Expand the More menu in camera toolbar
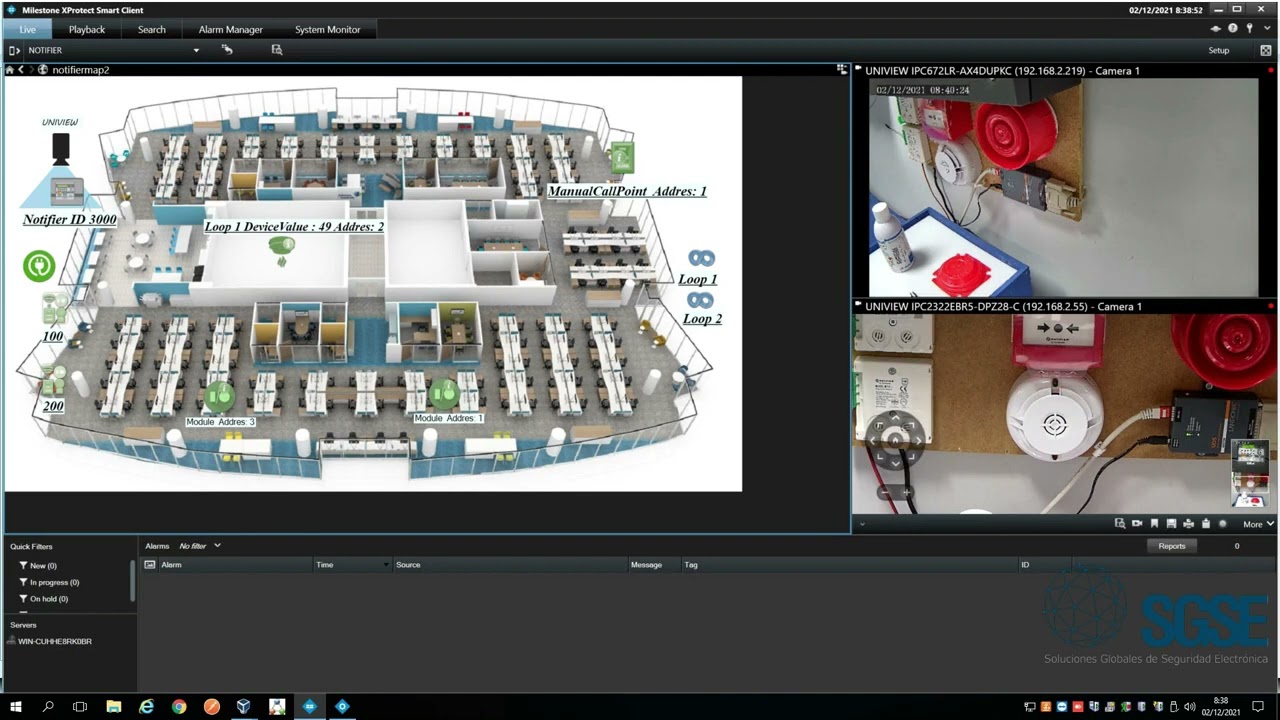This screenshot has width=1280, height=720. click(1258, 524)
